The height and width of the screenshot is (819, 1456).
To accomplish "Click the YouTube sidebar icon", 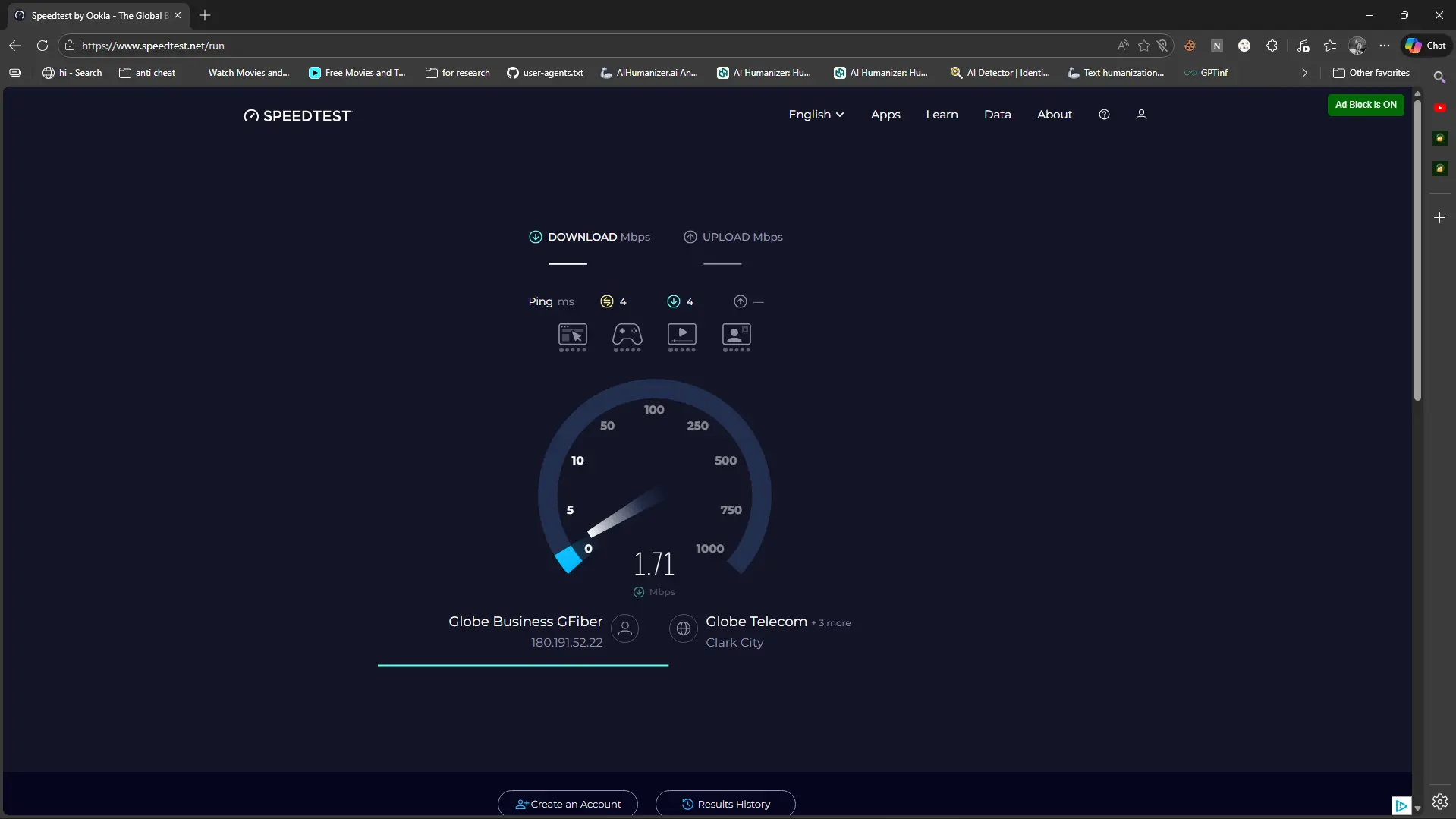I will pyautogui.click(x=1439, y=108).
